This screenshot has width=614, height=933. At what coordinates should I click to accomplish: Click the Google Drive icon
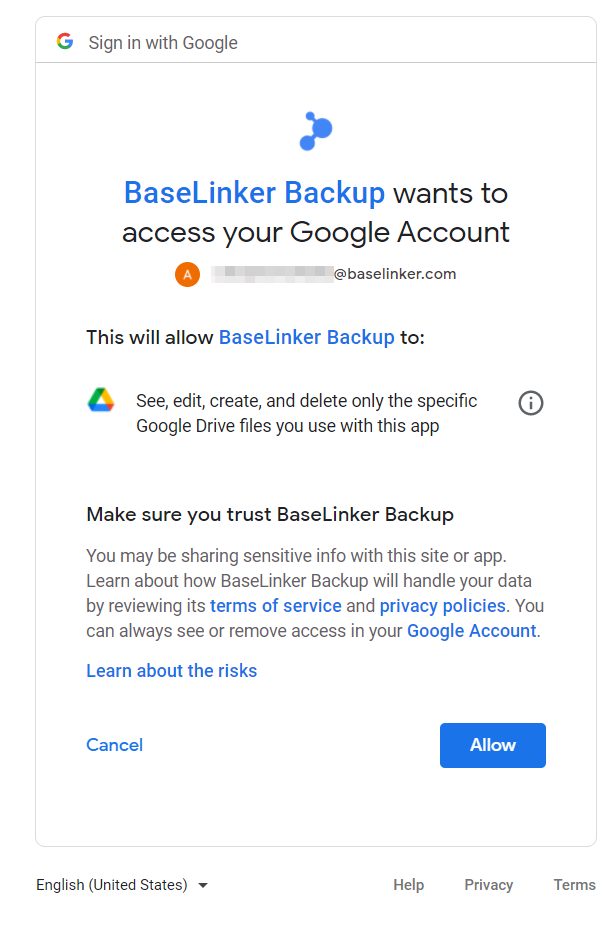coord(100,401)
